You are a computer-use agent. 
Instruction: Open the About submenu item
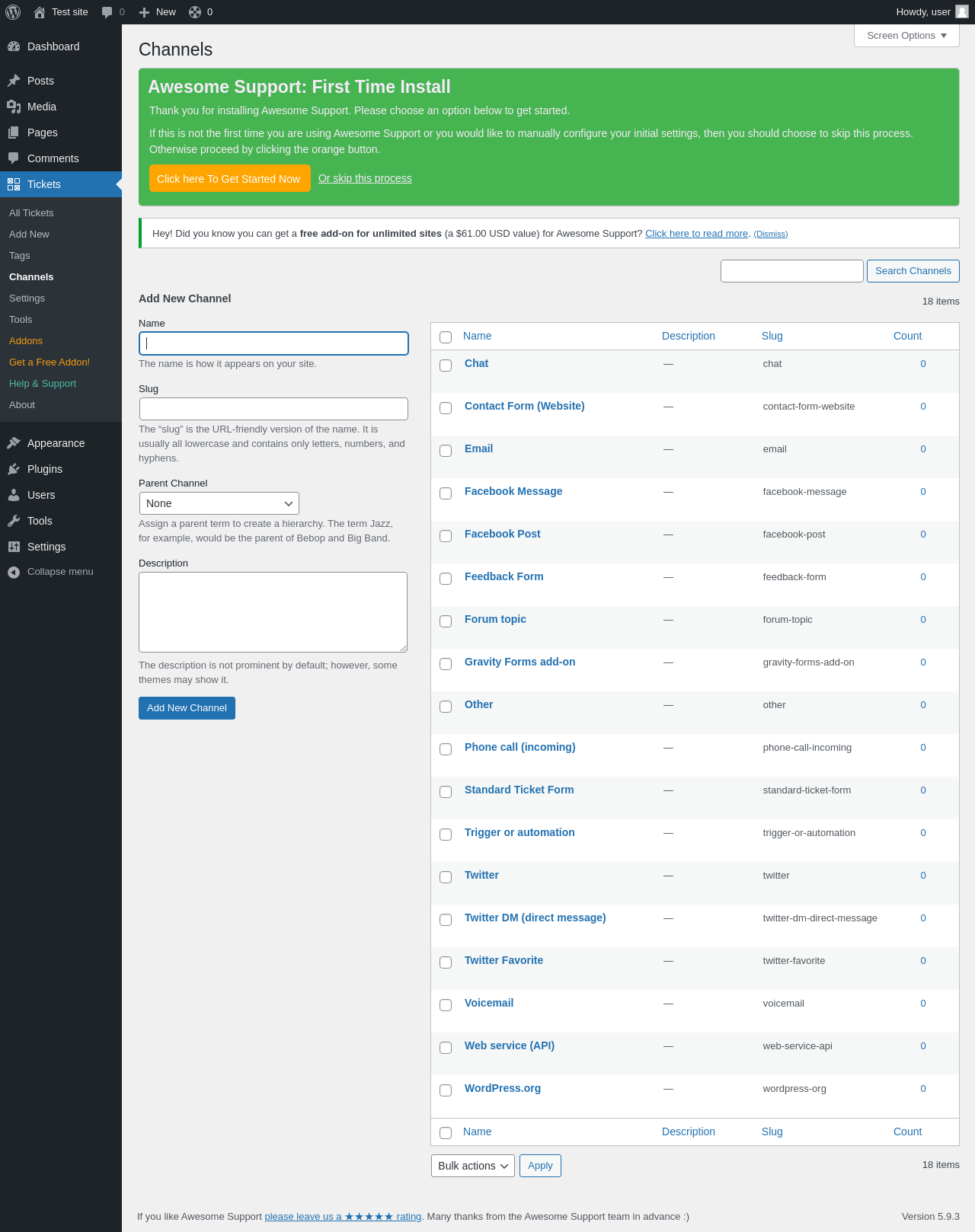pyautogui.click(x=22, y=405)
